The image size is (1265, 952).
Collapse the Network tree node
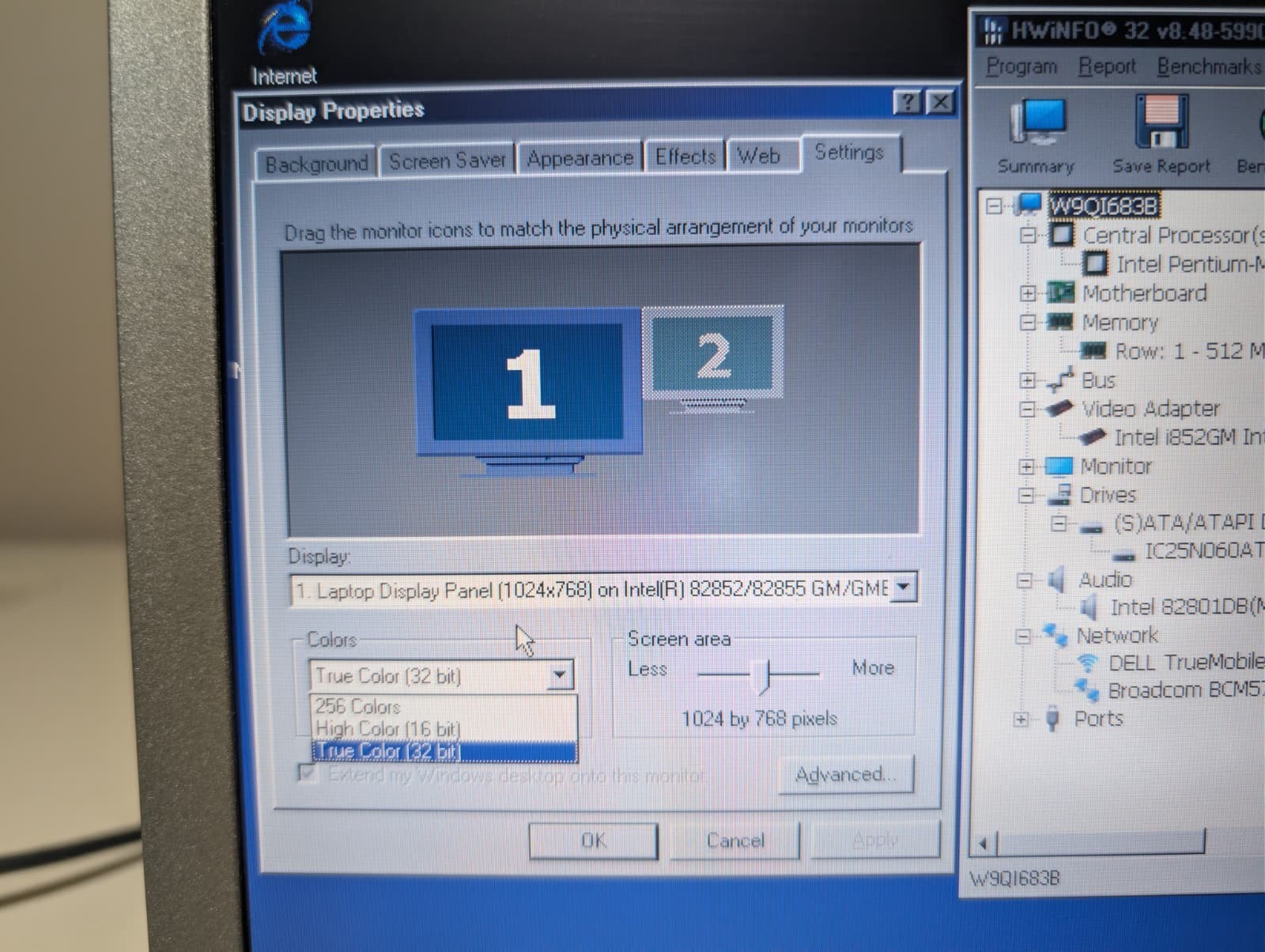[x=1024, y=636]
